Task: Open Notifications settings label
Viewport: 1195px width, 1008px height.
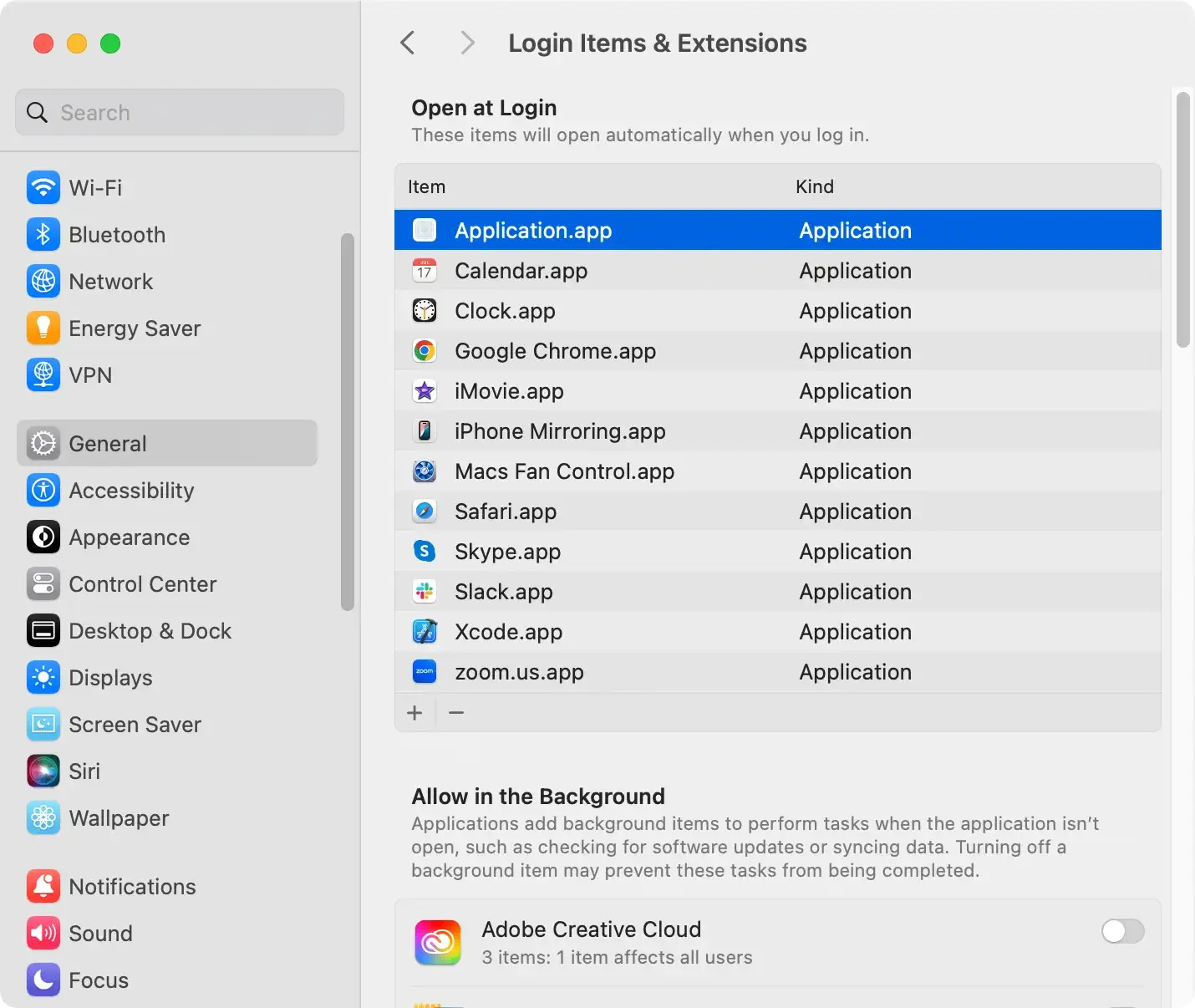Action: [x=132, y=886]
